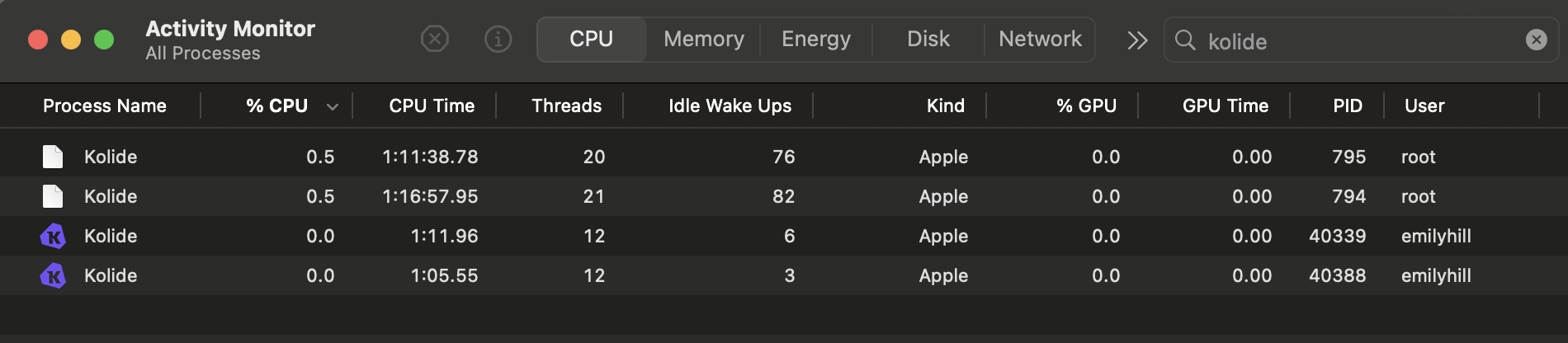Image resolution: width=1568 pixels, height=343 pixels.
Task: Select the Kolide icon for PID 40339
Action: 53,237
